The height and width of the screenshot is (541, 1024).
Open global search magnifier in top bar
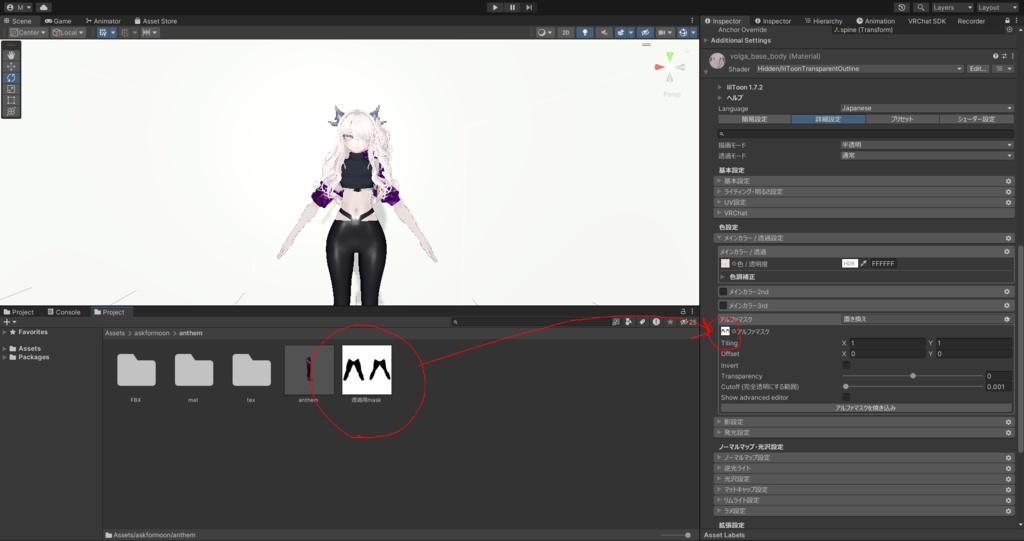pos(920,7)
